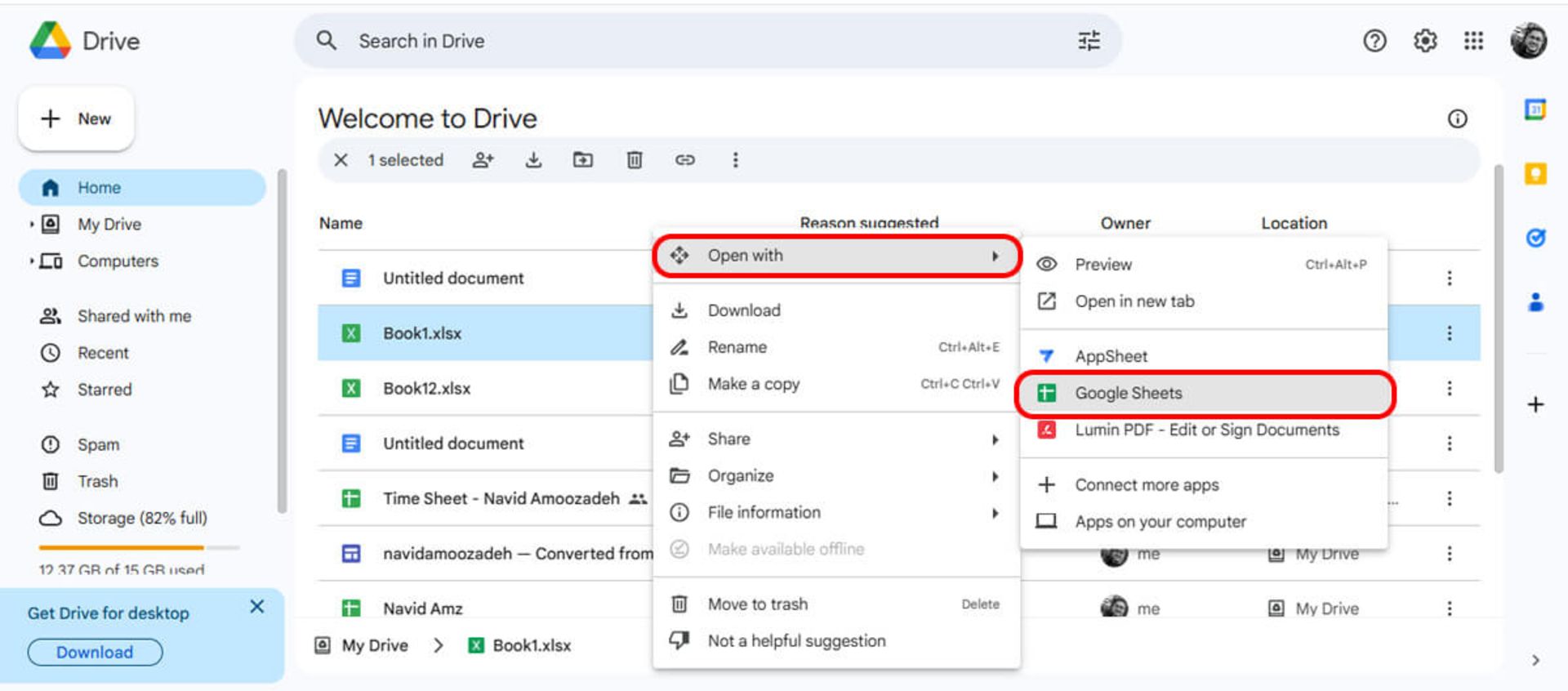The width and height of the screenshot is (1568, 691).
Task: Choose Download in context menu
Action: pos(836,310)
